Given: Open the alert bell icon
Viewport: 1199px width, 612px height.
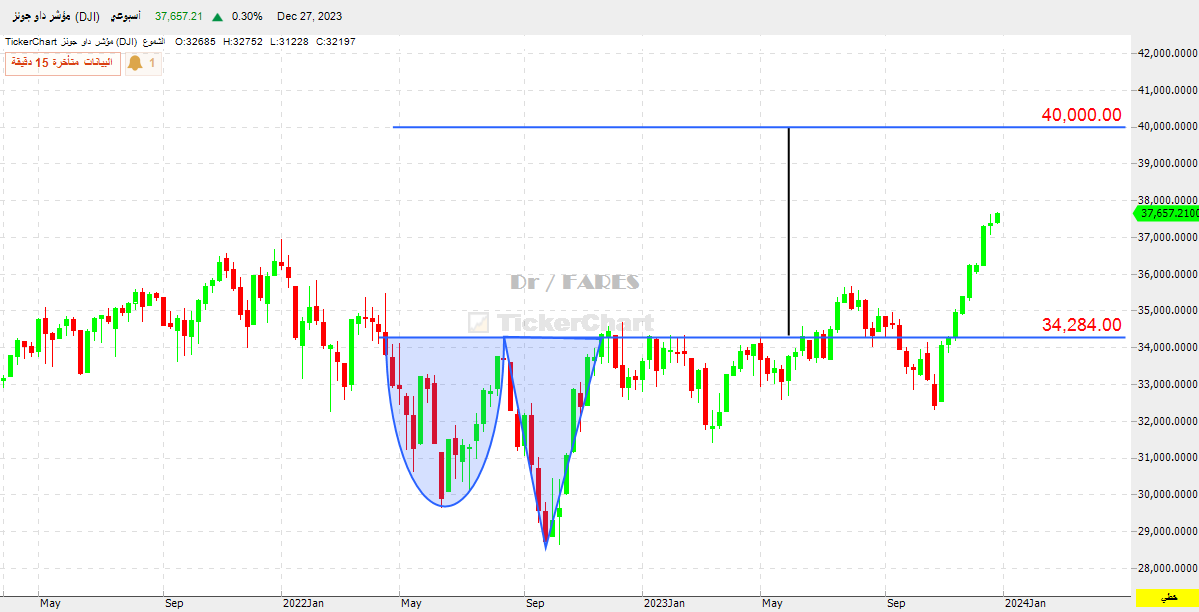Looking at the screenshot, I should 135,63.
